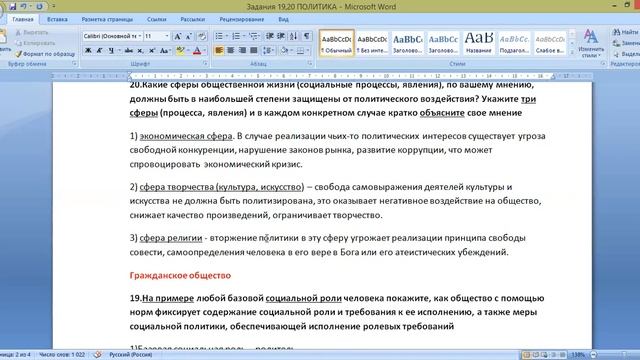The width and height of the screenshot is (640, 360).
Task: Open numbered list dropdown
Action: pyautogui.click(x=244, y=37)
